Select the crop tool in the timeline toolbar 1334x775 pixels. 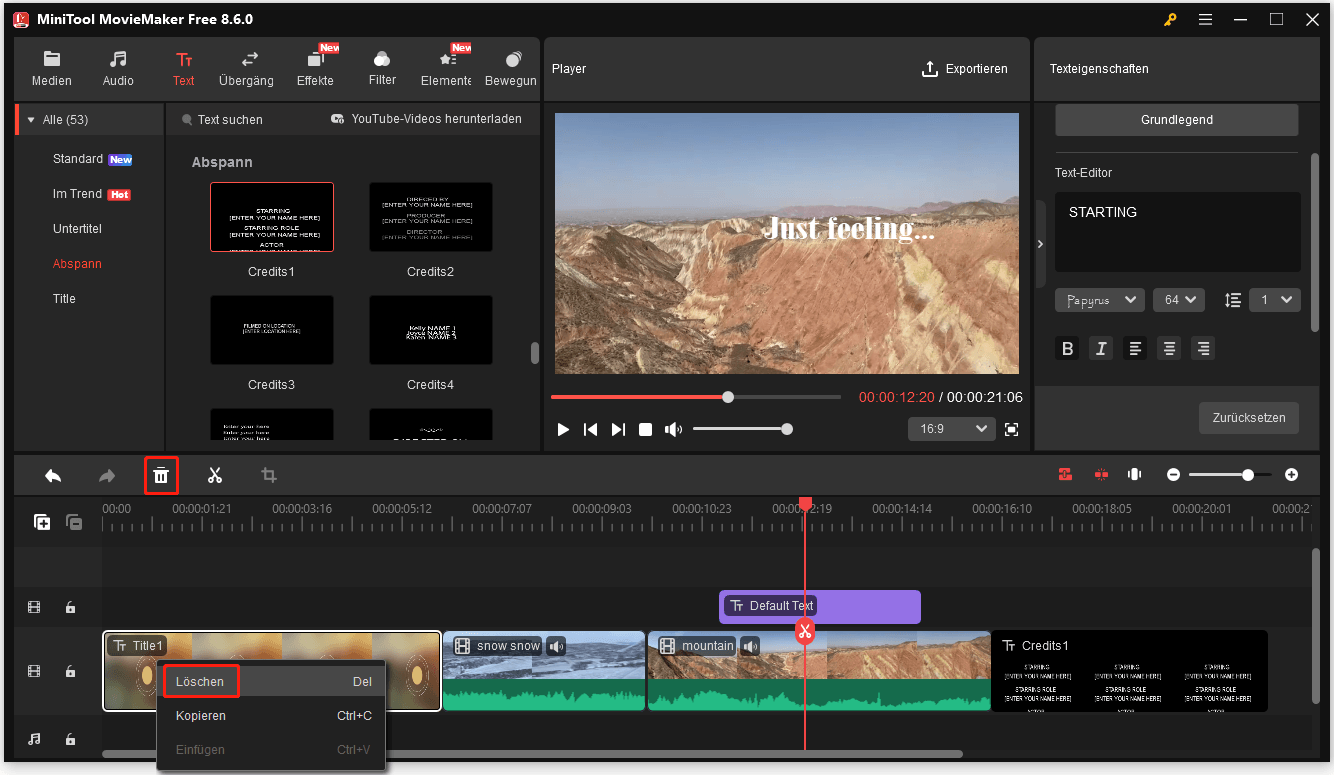click(267, 475)
